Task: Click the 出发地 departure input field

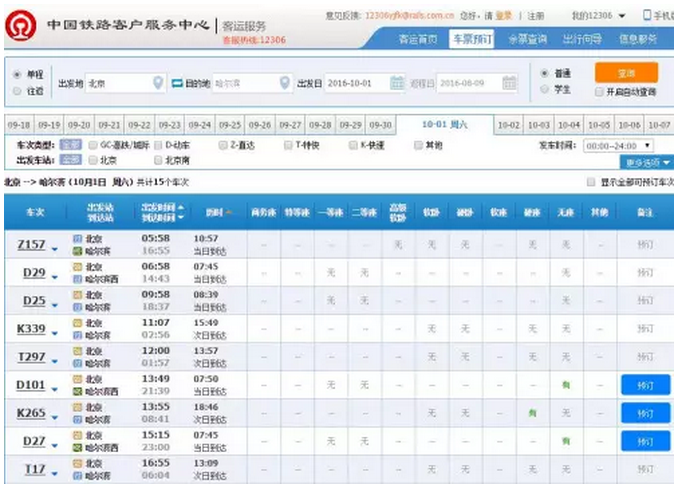Action: [118, 83]
